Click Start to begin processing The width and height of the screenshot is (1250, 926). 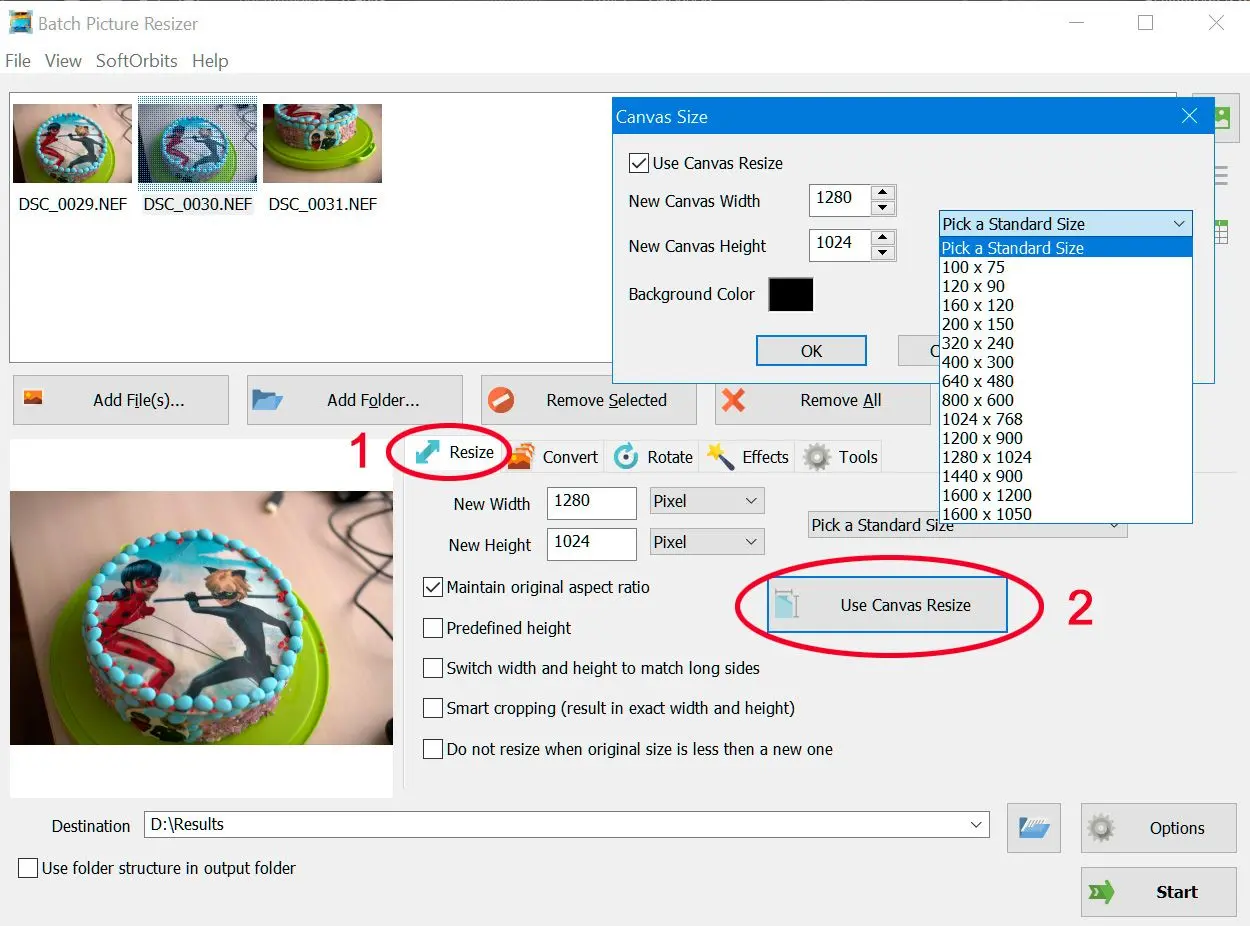[x=1158, y=892]
